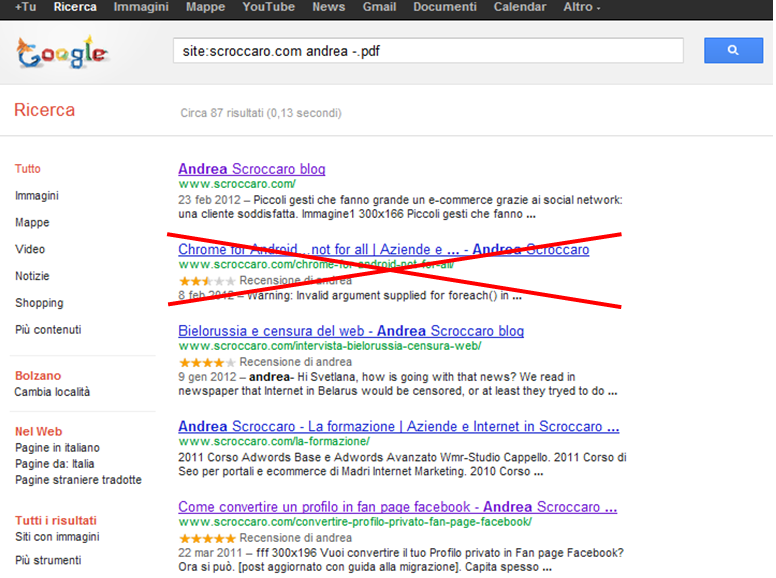This screenshot has height=578, width=776.
Task: Open Andrea Scroccaro La formazione result
Action: coord(398,426)
